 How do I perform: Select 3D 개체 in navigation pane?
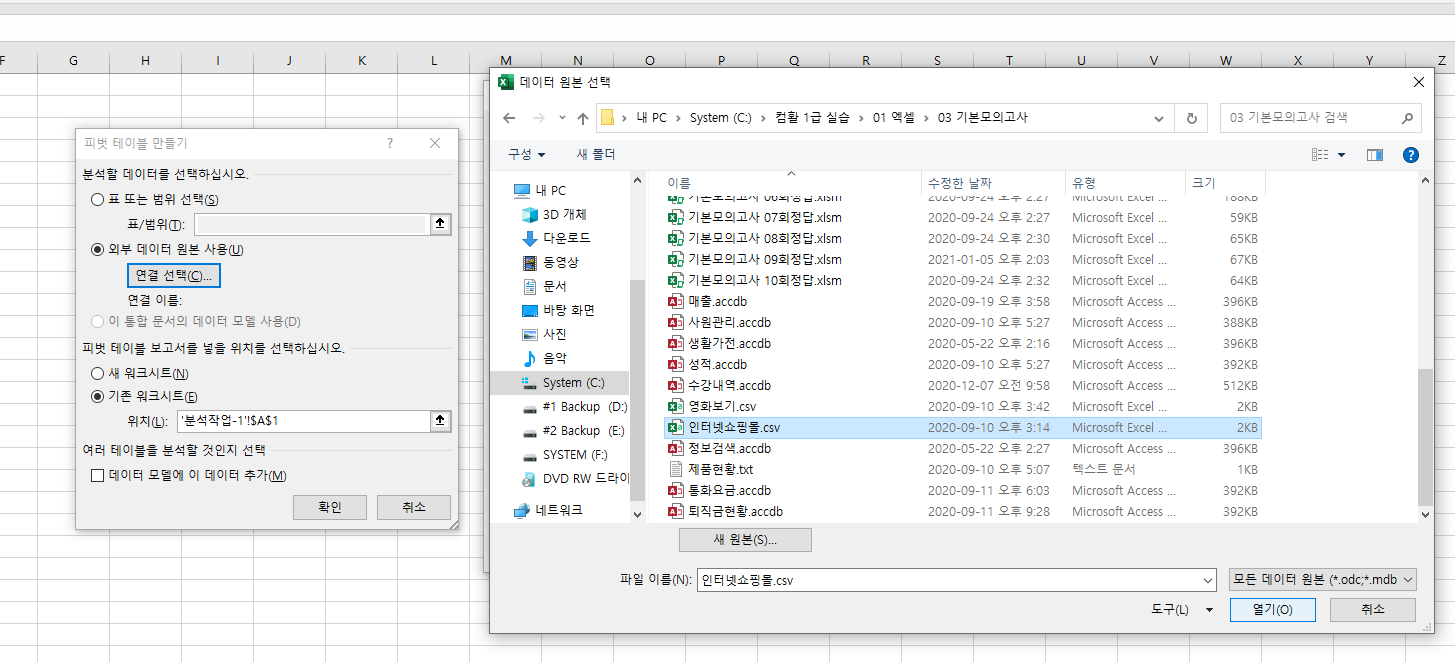563,215
